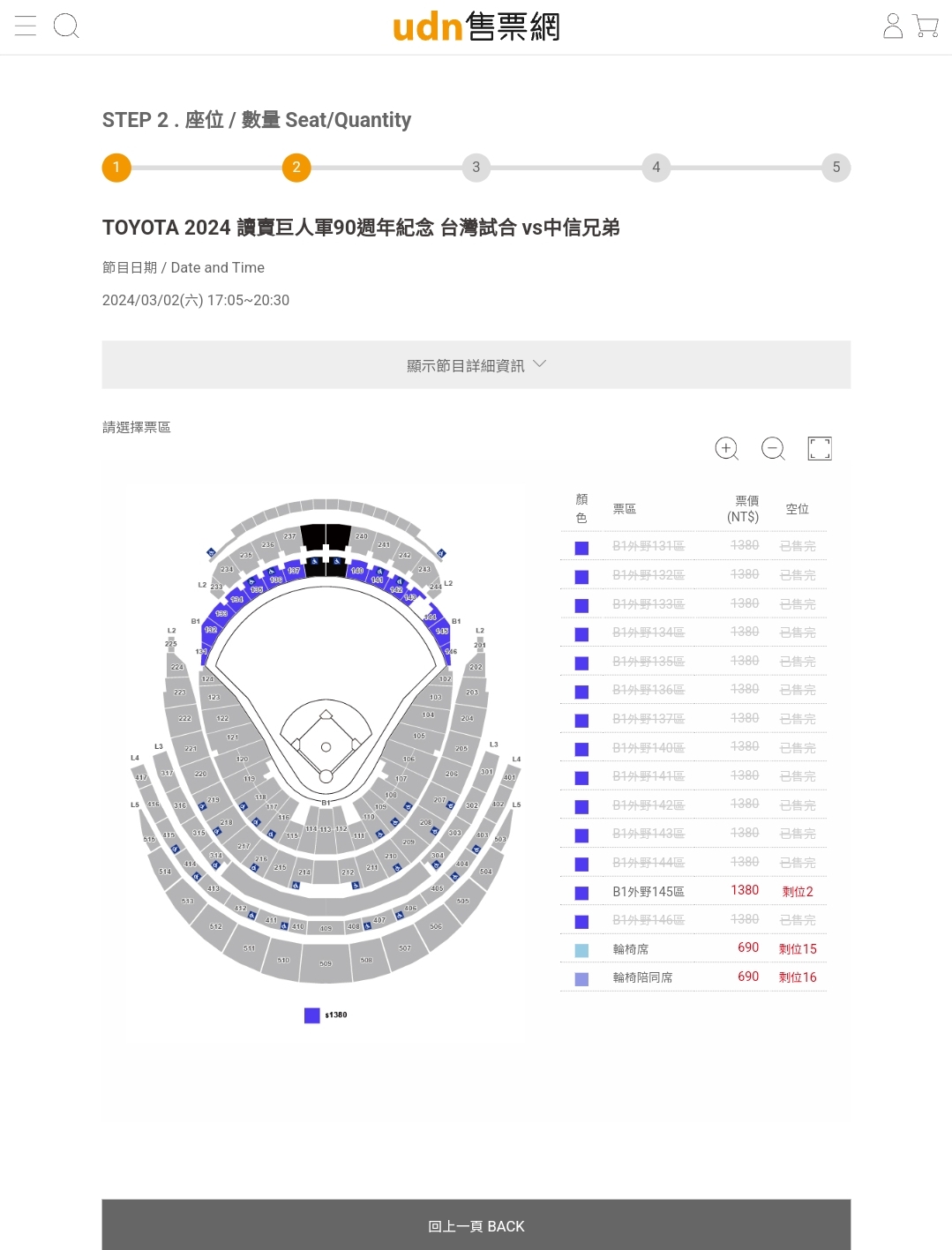Click the light blue 輪椅席 color swatch
Viewport: 952px width, 1250px height.
[x=581, y=950]
